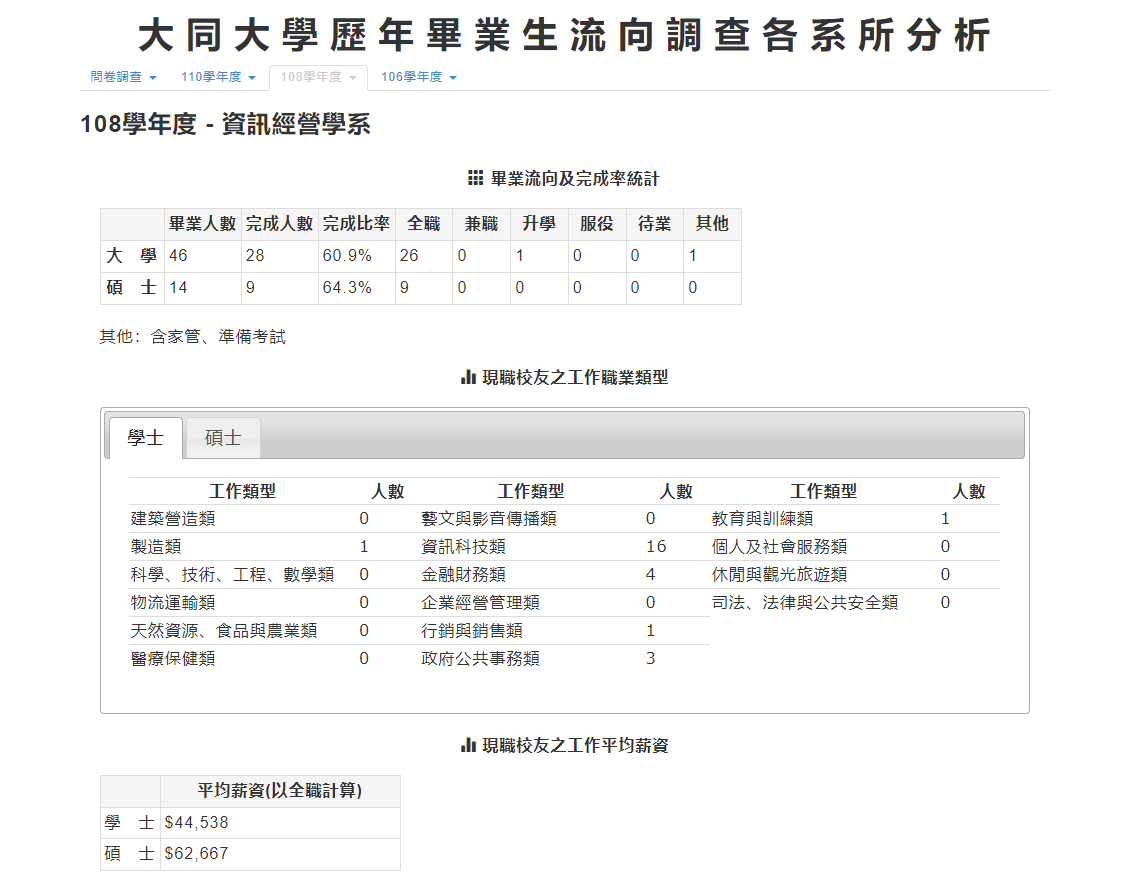The height and width of the screenshot is (893, 1129).
Task: Click the 26 full-time count cell
Action: 423,256
